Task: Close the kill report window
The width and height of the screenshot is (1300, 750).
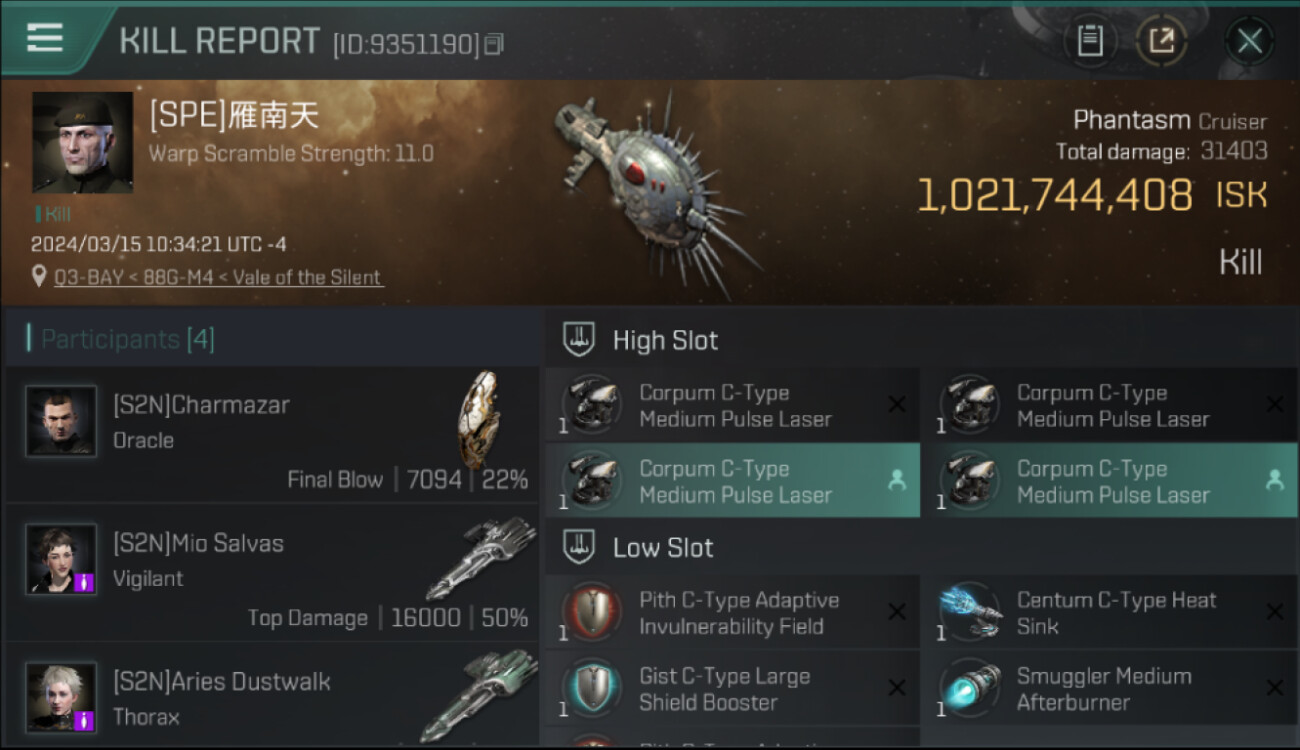Action: (1249, 41)
